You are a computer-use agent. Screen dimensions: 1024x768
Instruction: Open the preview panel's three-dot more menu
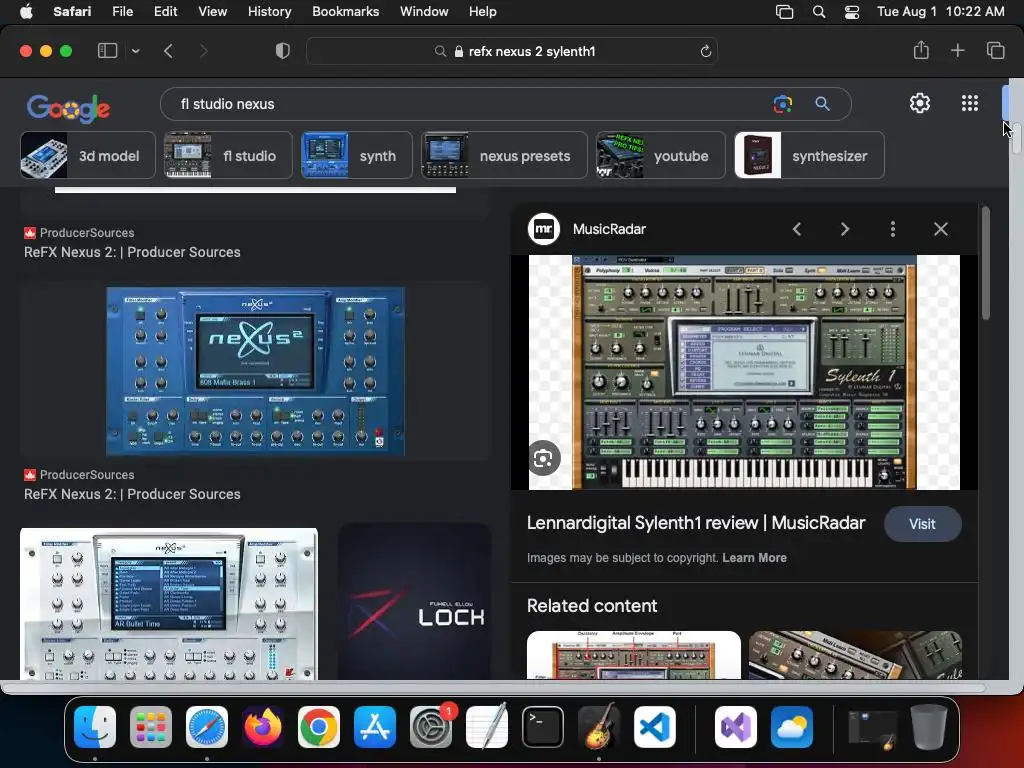893,229
